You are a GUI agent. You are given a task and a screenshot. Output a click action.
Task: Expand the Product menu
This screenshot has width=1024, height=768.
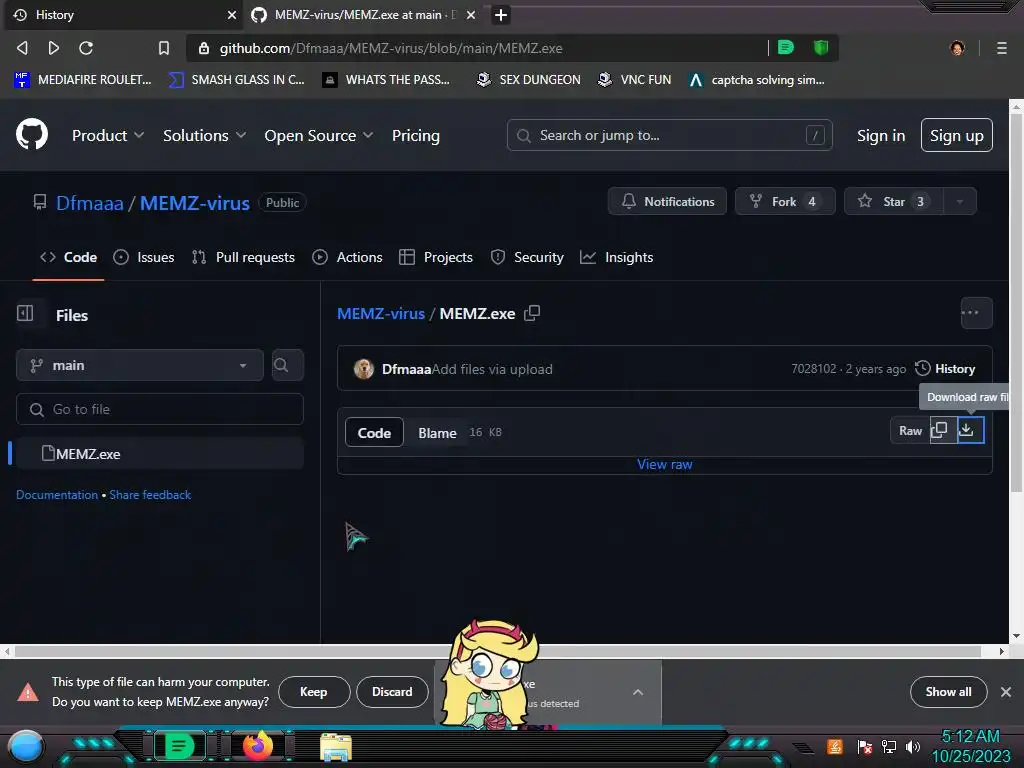click(108, 135)
